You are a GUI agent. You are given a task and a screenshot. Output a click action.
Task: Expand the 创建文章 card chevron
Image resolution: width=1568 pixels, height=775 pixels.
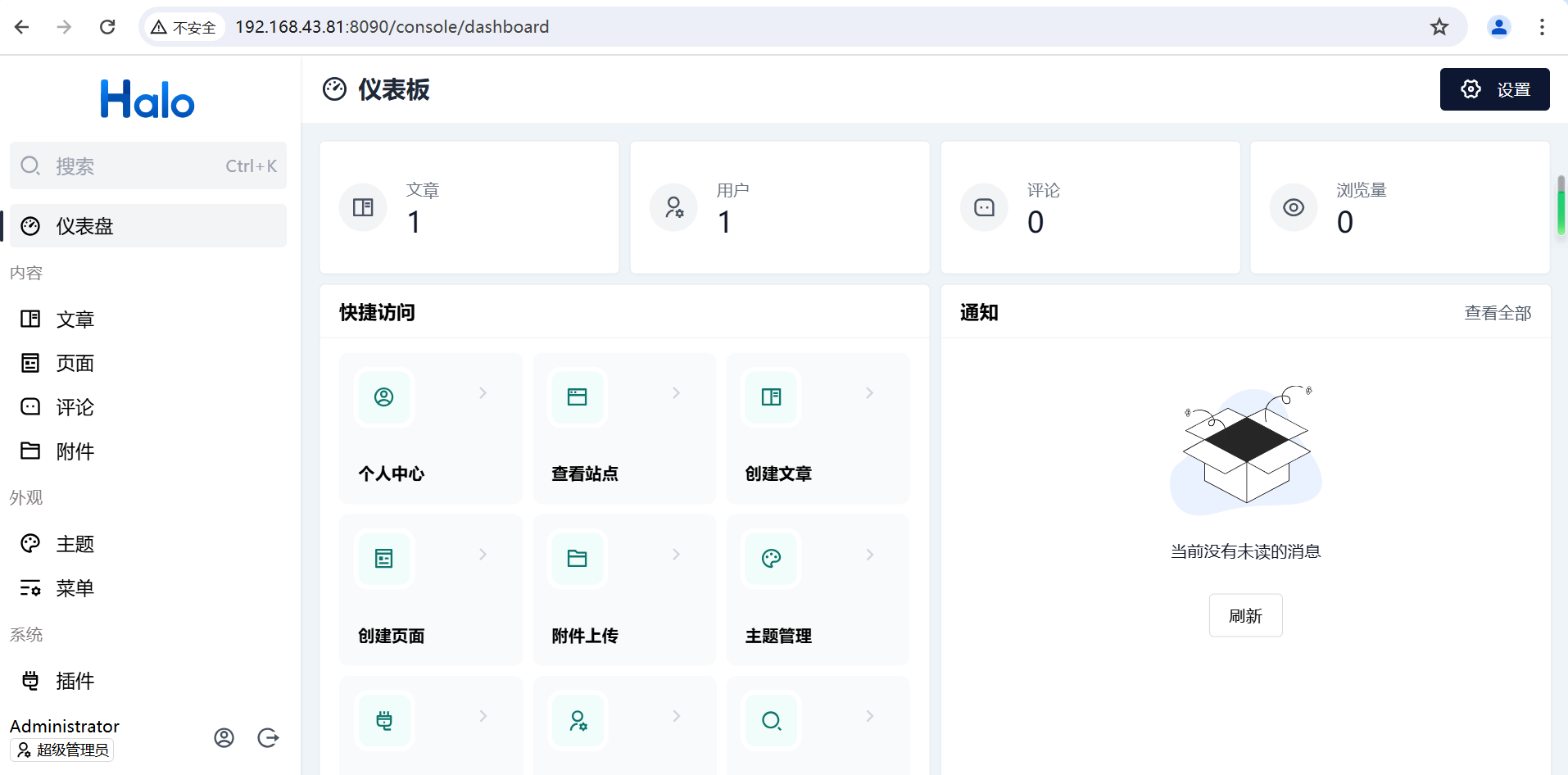pos(868,392)
